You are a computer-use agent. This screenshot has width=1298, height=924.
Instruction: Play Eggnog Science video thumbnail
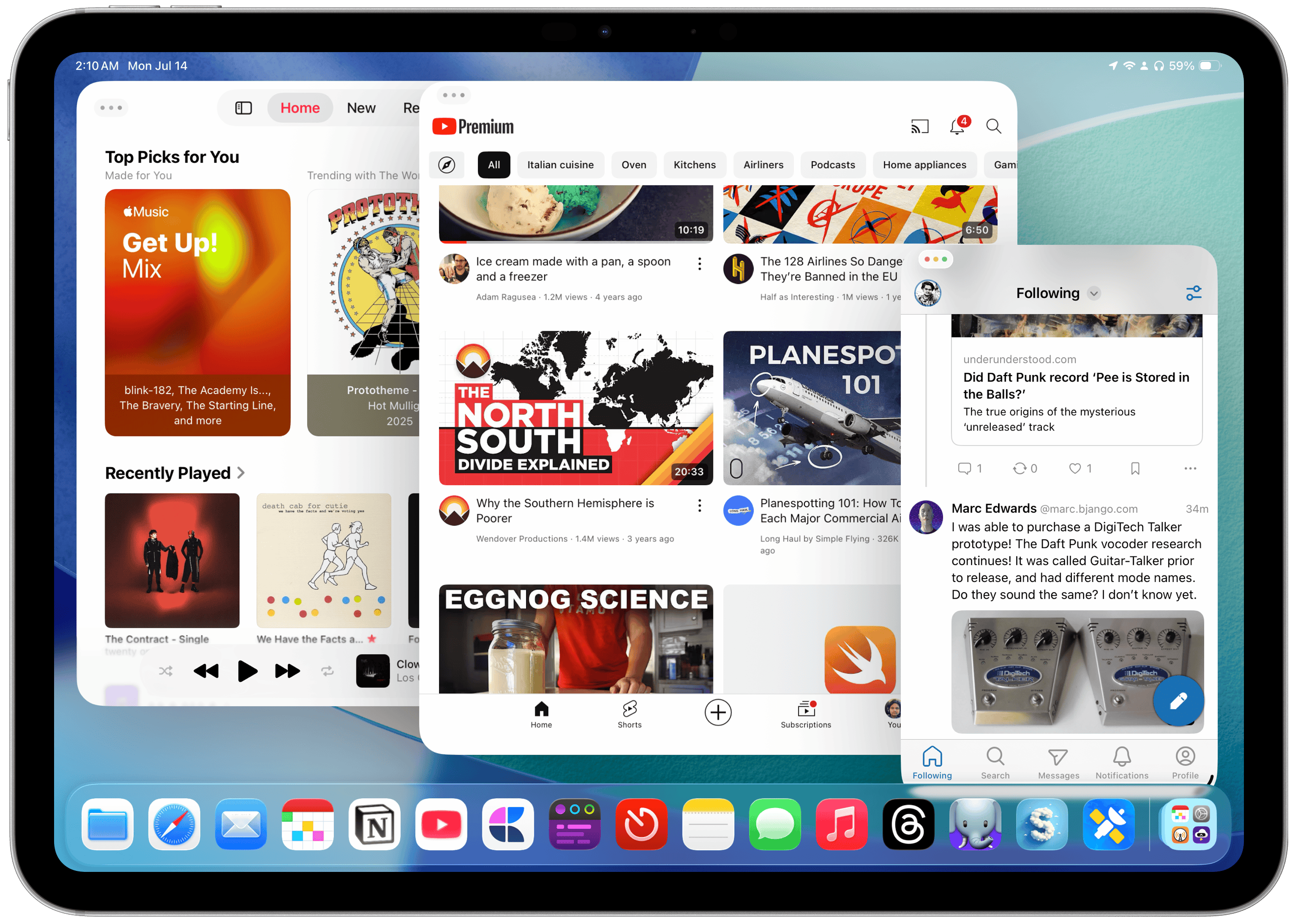576,639
